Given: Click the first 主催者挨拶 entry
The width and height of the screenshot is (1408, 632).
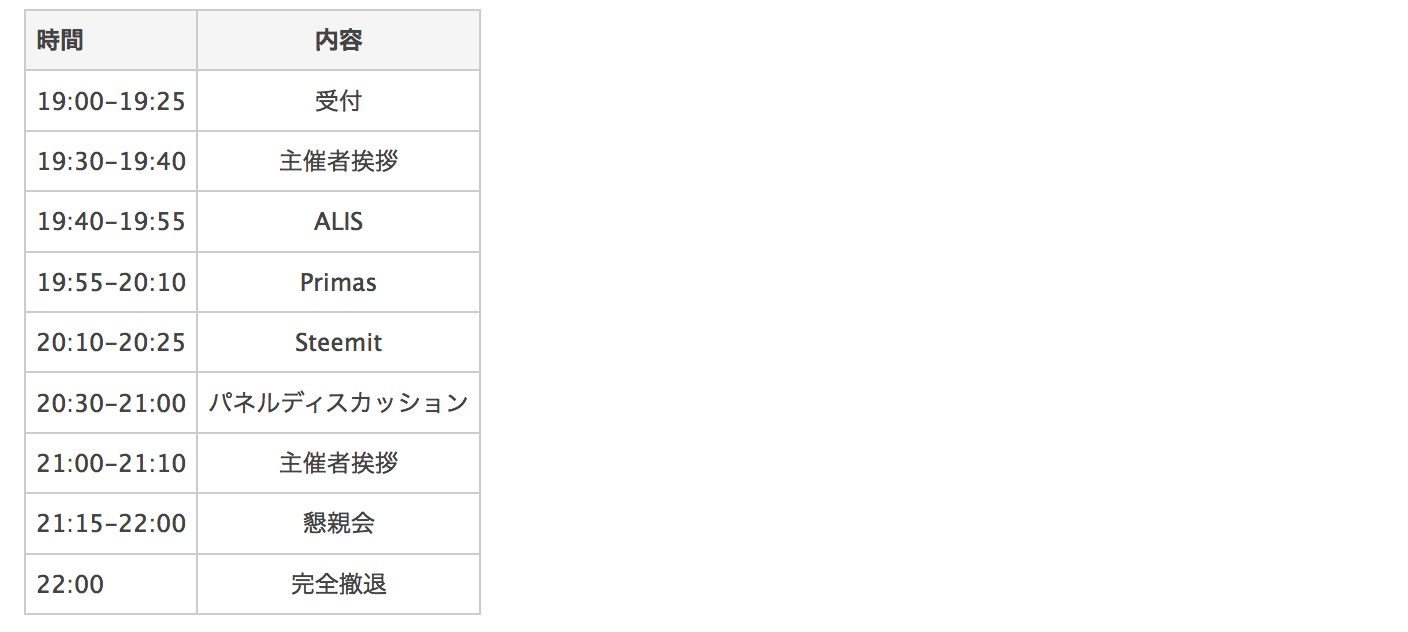Looking at the screenshot, I should [x=338, y=161].
